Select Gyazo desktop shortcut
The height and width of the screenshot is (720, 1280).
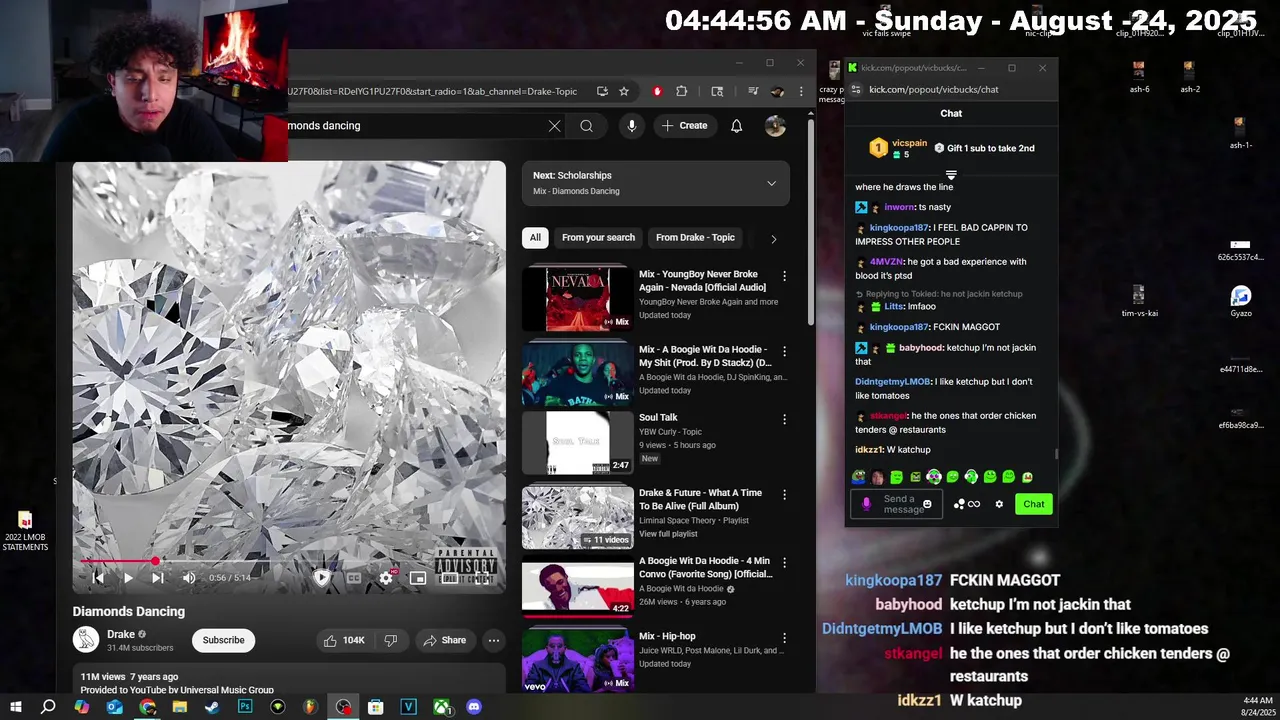coord(1241,301)
